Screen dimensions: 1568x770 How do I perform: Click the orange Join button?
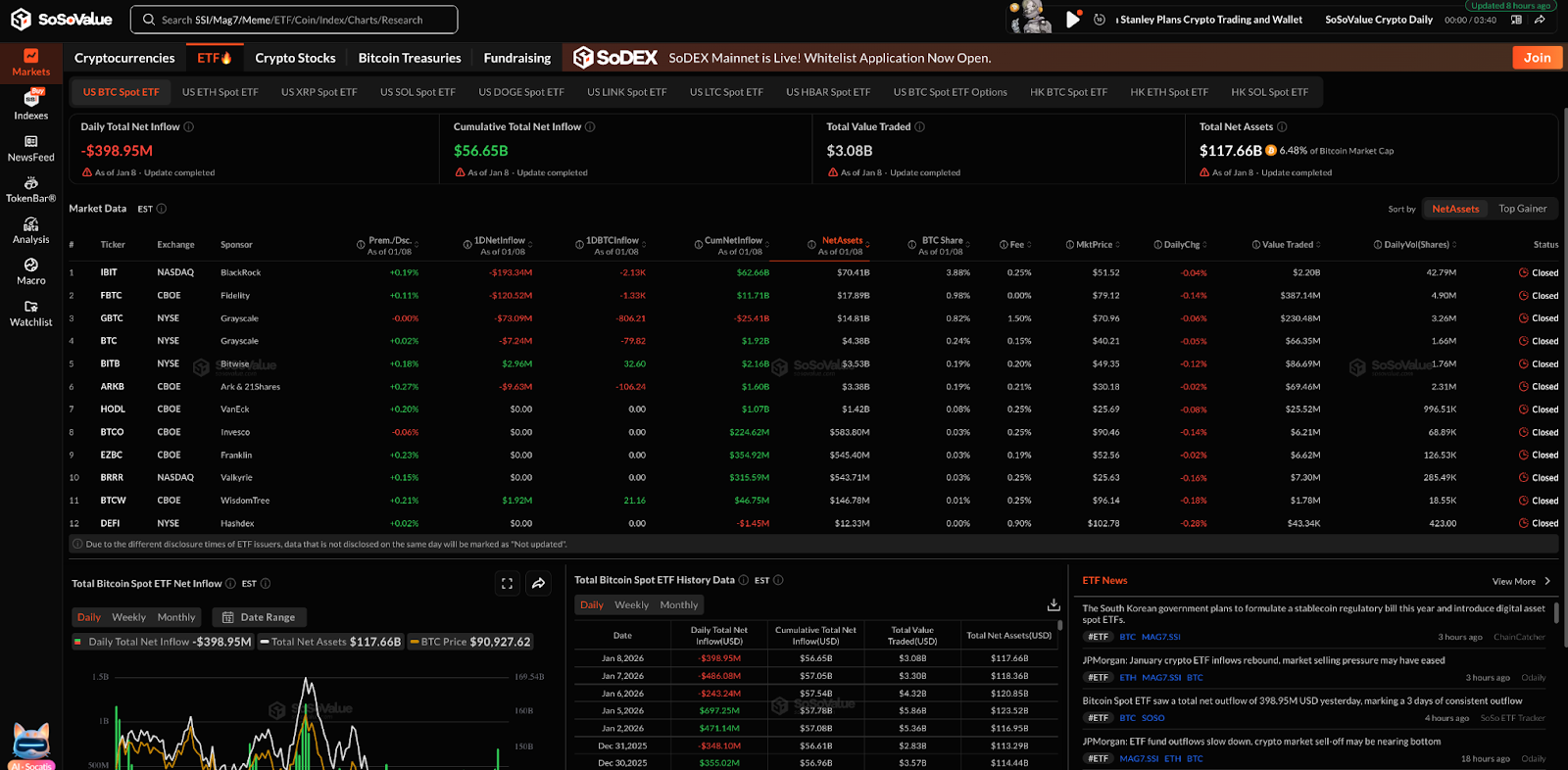pyautogui.click(x=1537, y=58)
